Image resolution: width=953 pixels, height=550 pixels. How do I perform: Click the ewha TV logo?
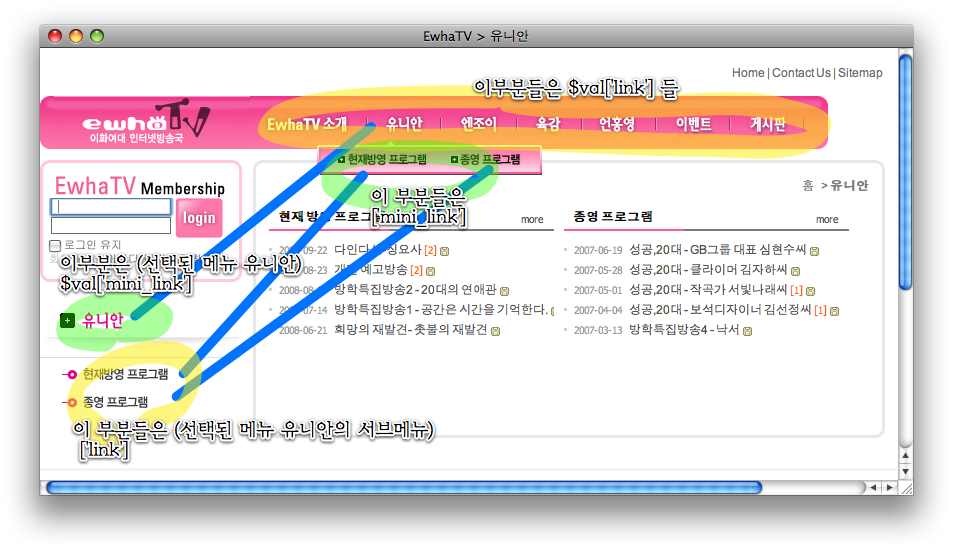point(146,121)
